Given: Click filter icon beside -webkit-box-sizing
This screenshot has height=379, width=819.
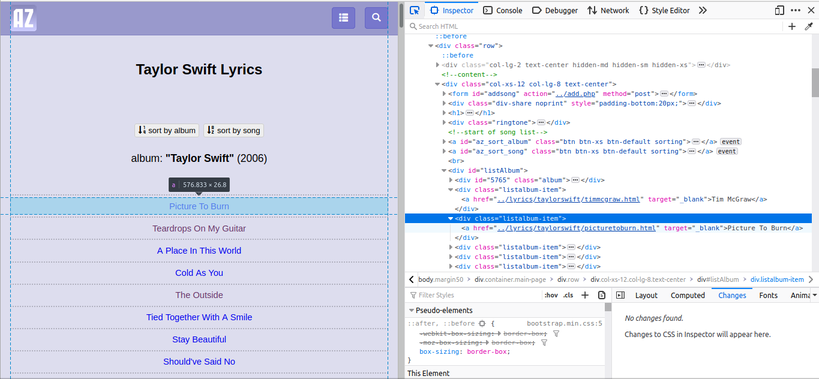Looking at the screenshot, I should tap(556, 333).
